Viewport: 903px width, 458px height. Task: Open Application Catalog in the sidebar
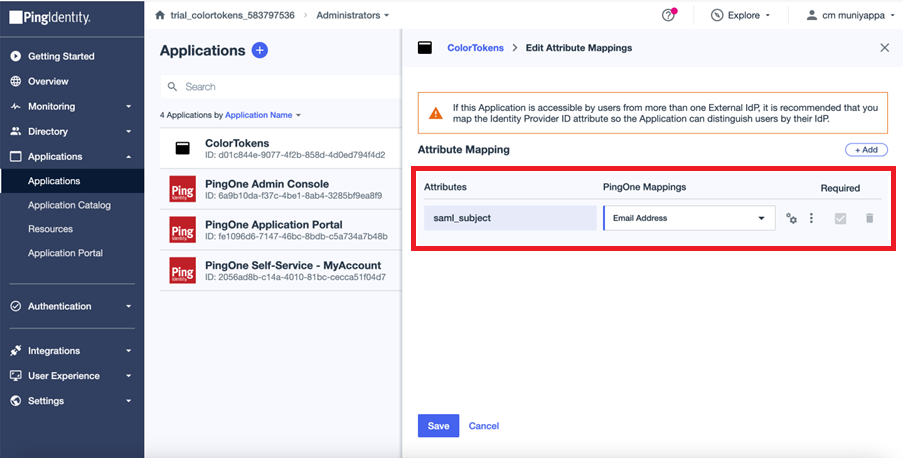coord(69,205)
